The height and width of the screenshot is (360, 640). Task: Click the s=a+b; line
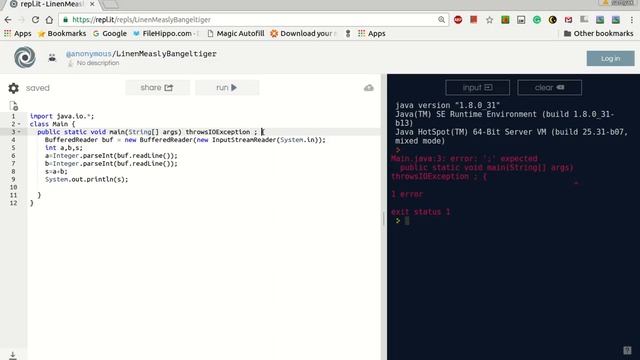click(x=56, y=171)
